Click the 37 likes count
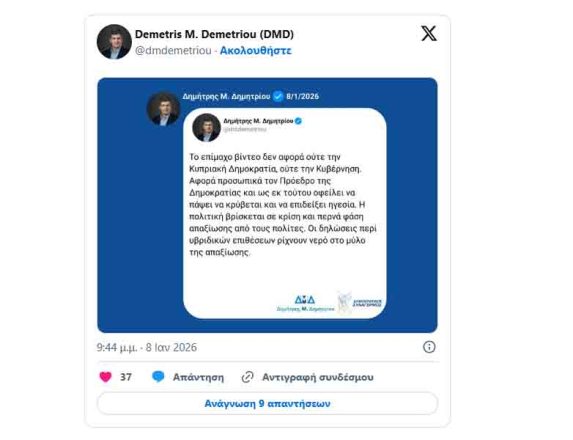Image resolution: width=573 pixels, height=440 pixels. point(126,377)
